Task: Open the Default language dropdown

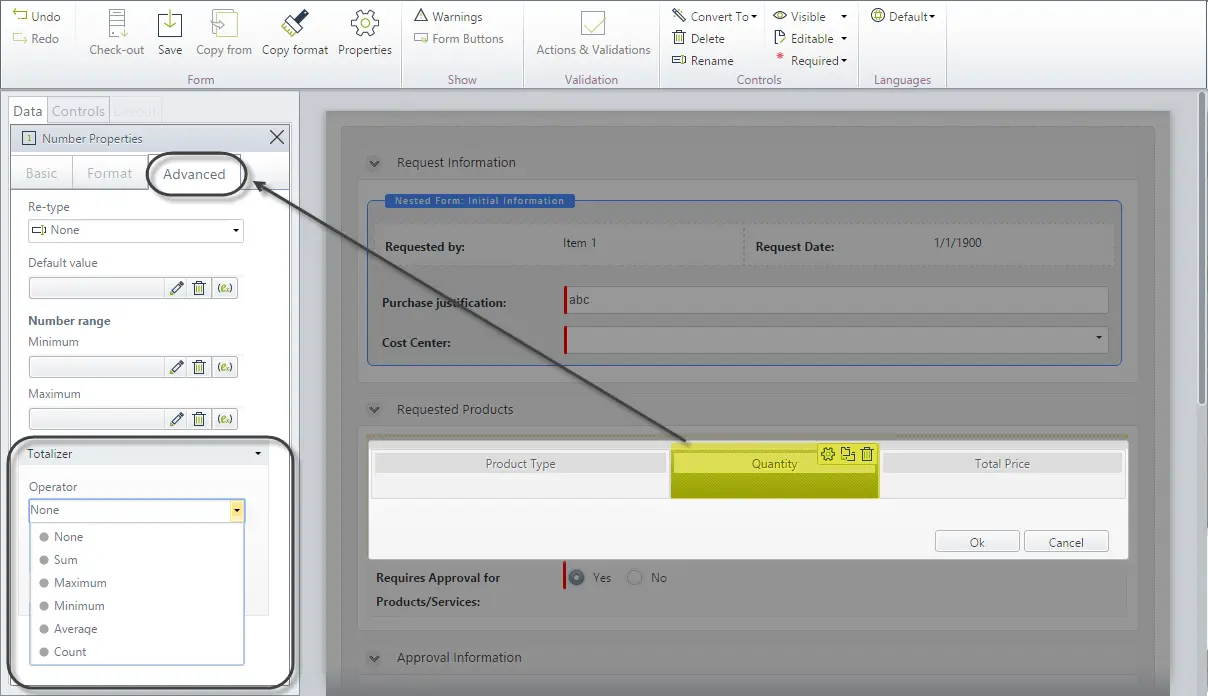Action: (903, 16)
